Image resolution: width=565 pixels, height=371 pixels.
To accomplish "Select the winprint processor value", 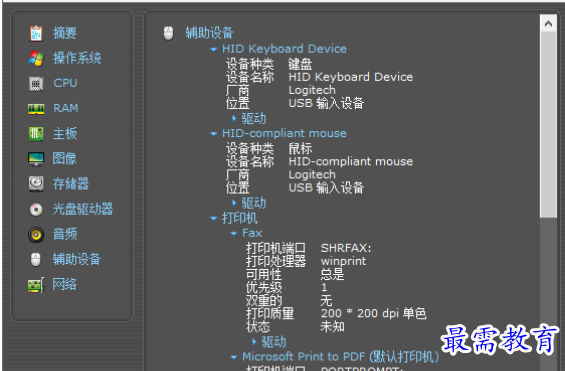I will (343, 261).
